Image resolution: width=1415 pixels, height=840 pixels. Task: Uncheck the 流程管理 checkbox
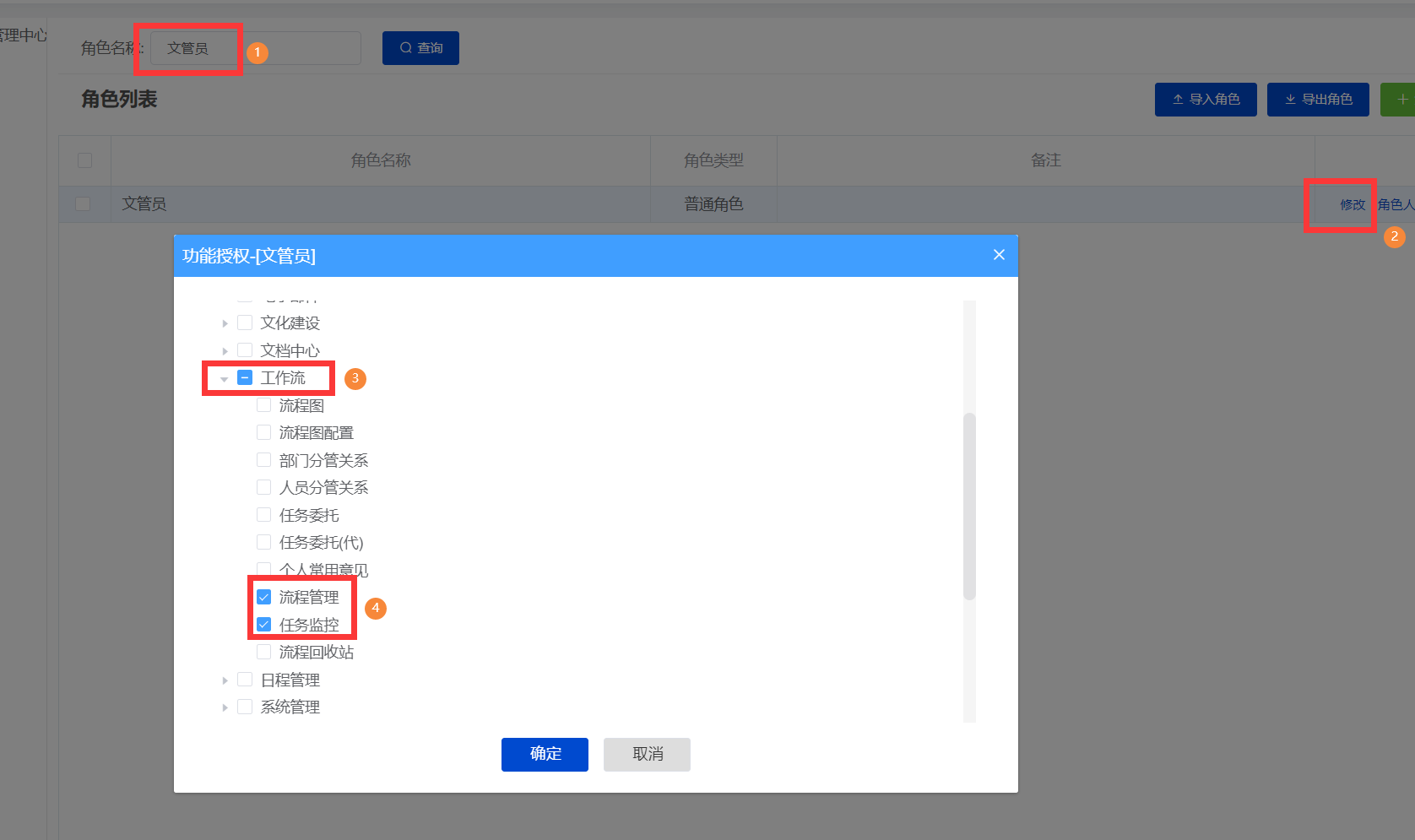pos(264,597)
